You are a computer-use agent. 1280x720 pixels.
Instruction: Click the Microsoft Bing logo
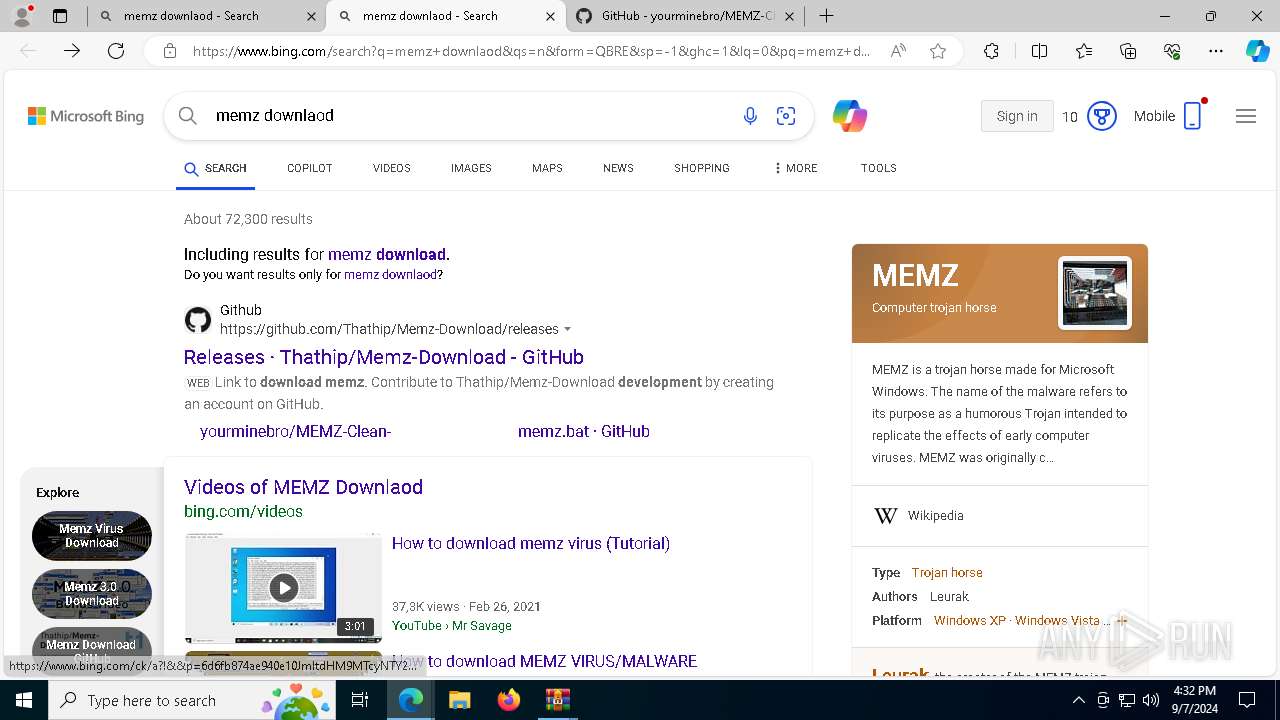(x=86, y=116)
